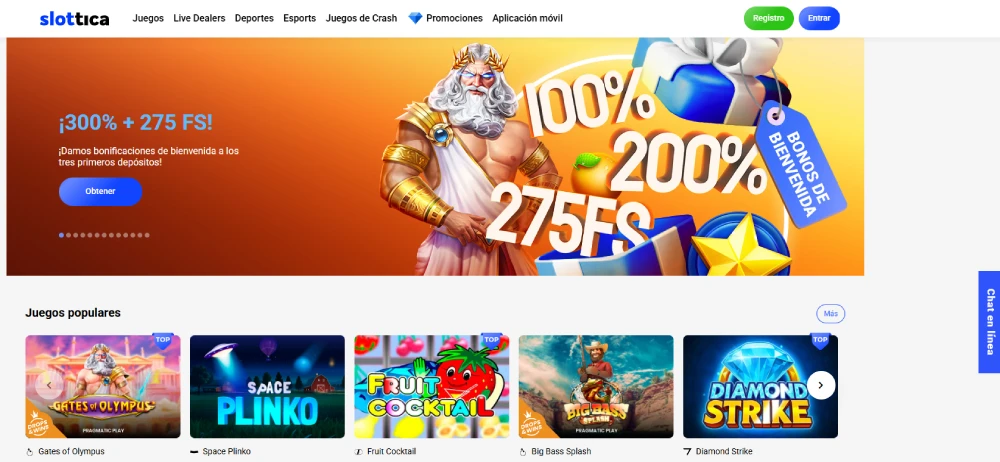Open the Live Dealers section
The image size is (1000, 462).
coord(199,19)
